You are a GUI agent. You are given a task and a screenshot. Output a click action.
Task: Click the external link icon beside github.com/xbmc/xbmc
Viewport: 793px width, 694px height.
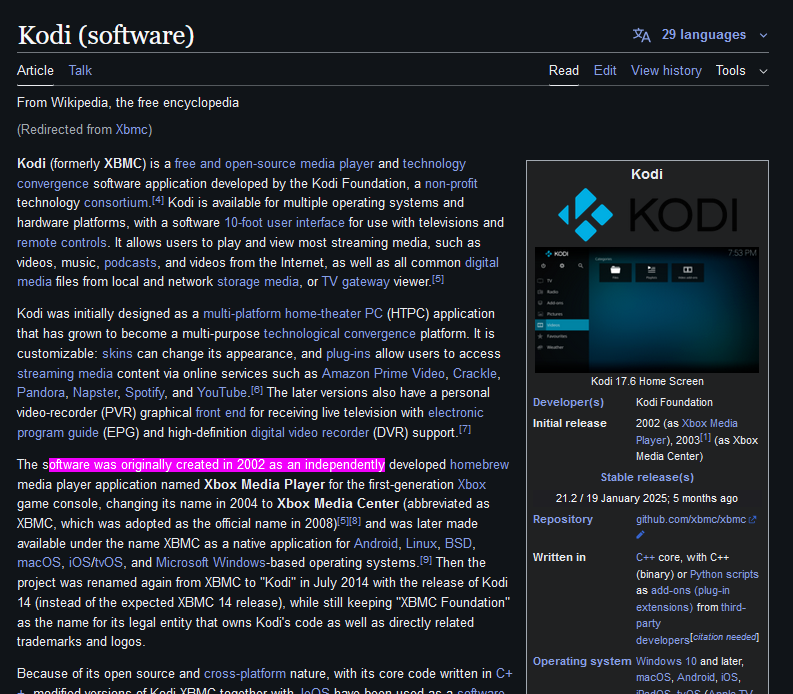tap(753, 520)
